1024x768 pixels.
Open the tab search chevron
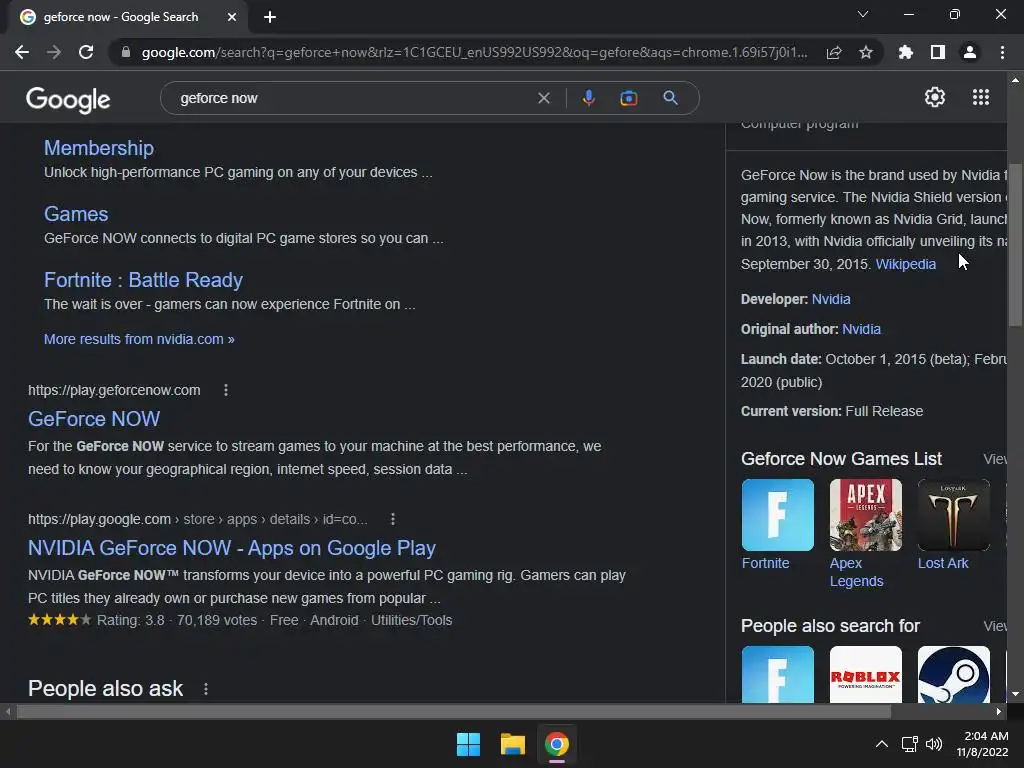[x=863, y=14]
